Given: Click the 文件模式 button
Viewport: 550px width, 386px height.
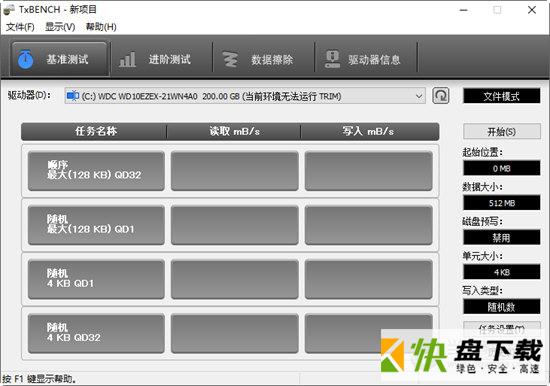Looking at the screenshot, I should [502, 96].
